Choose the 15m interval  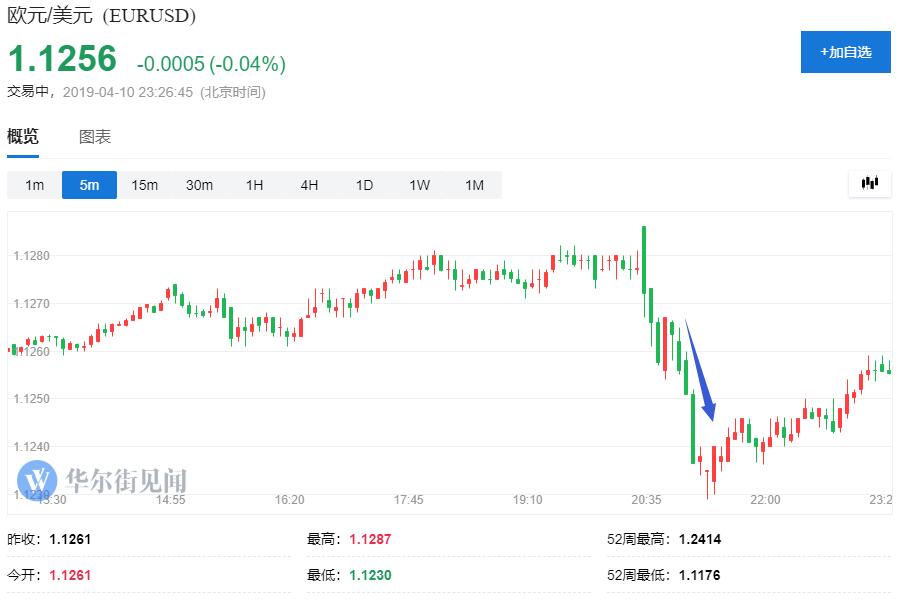click(x=145, y=185)
